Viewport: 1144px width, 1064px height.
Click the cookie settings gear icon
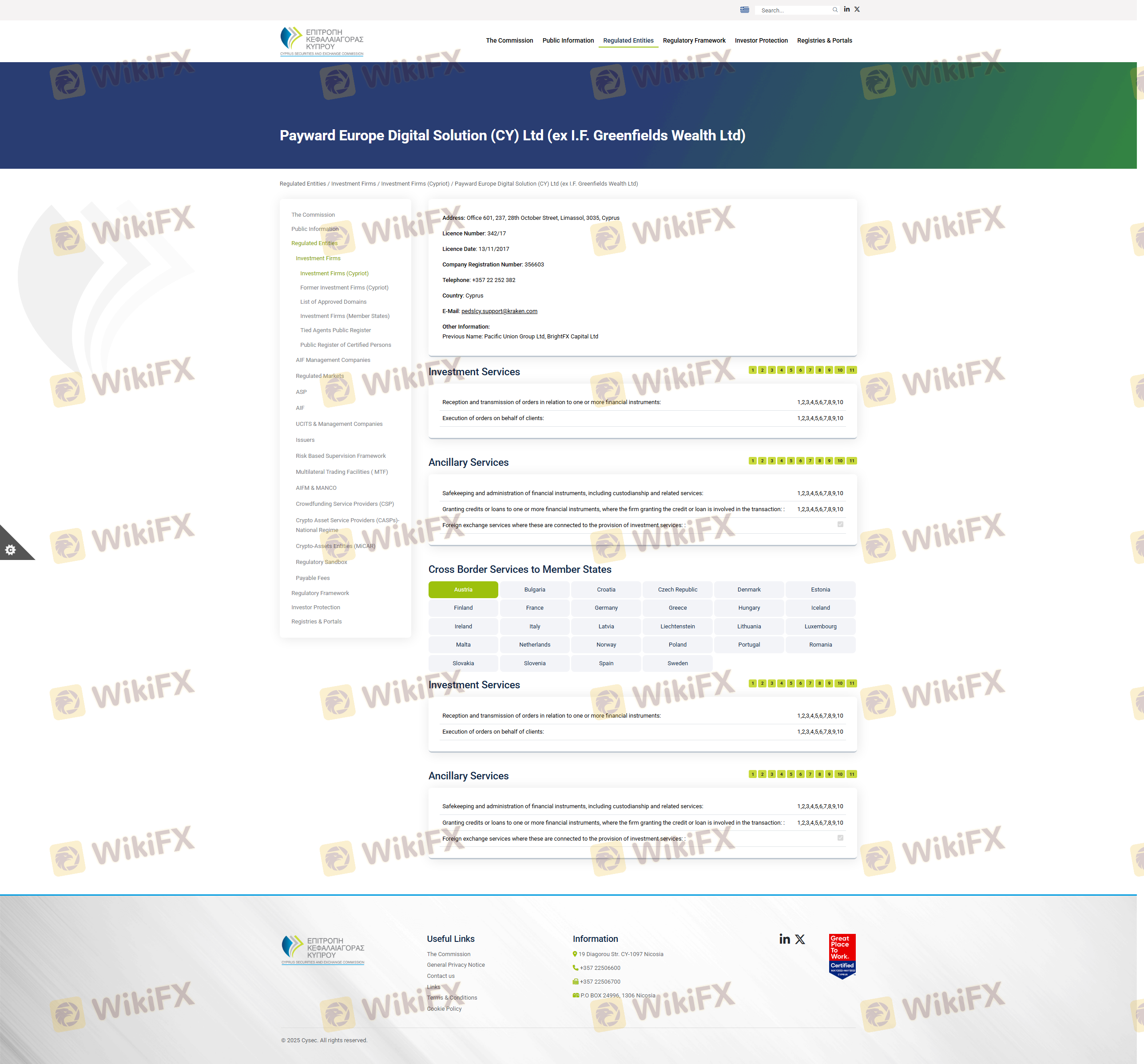click(x=10, y=550)
